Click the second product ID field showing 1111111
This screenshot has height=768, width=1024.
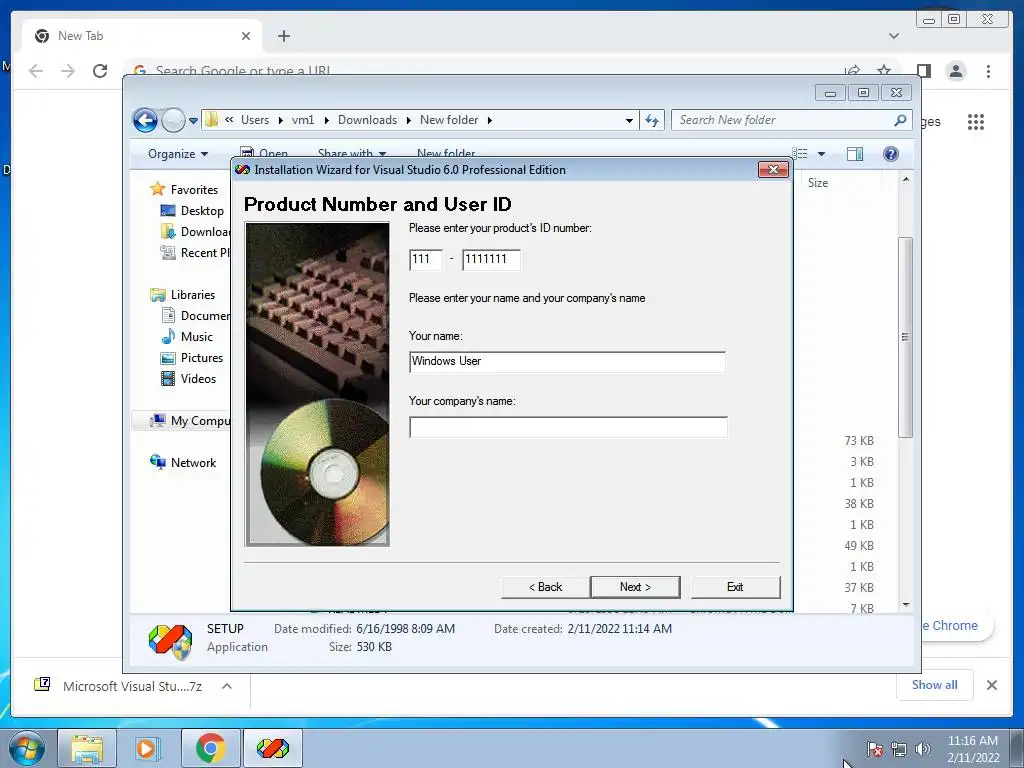pyautogui.click(x=491, y=259)
